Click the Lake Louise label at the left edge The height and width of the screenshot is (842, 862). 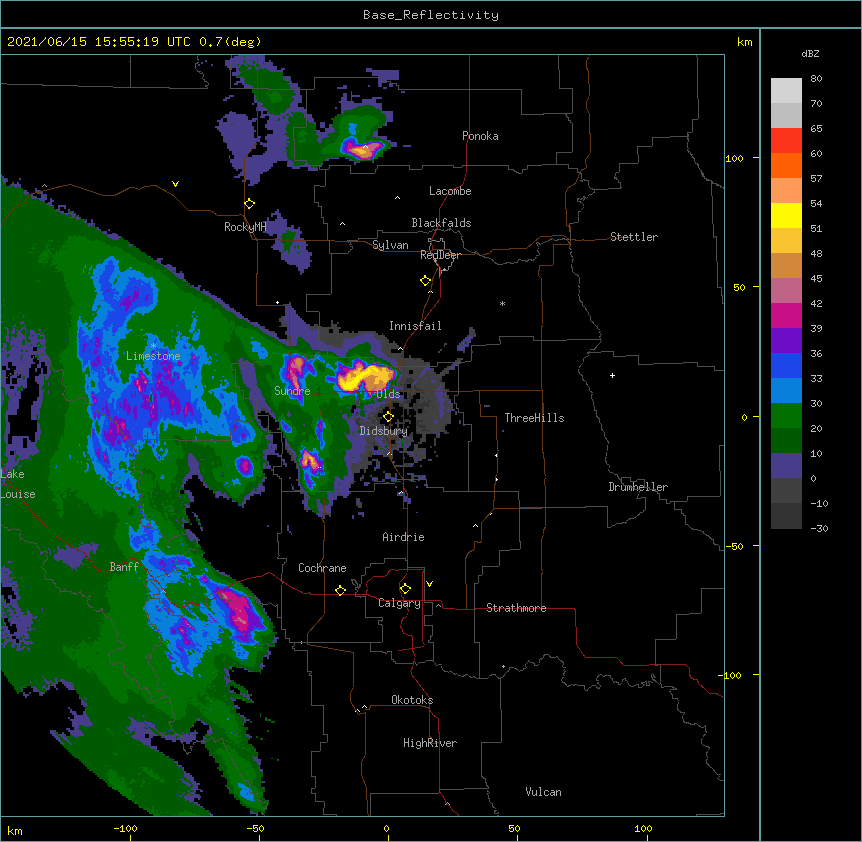pyautogui.click(x=18, y=484)
